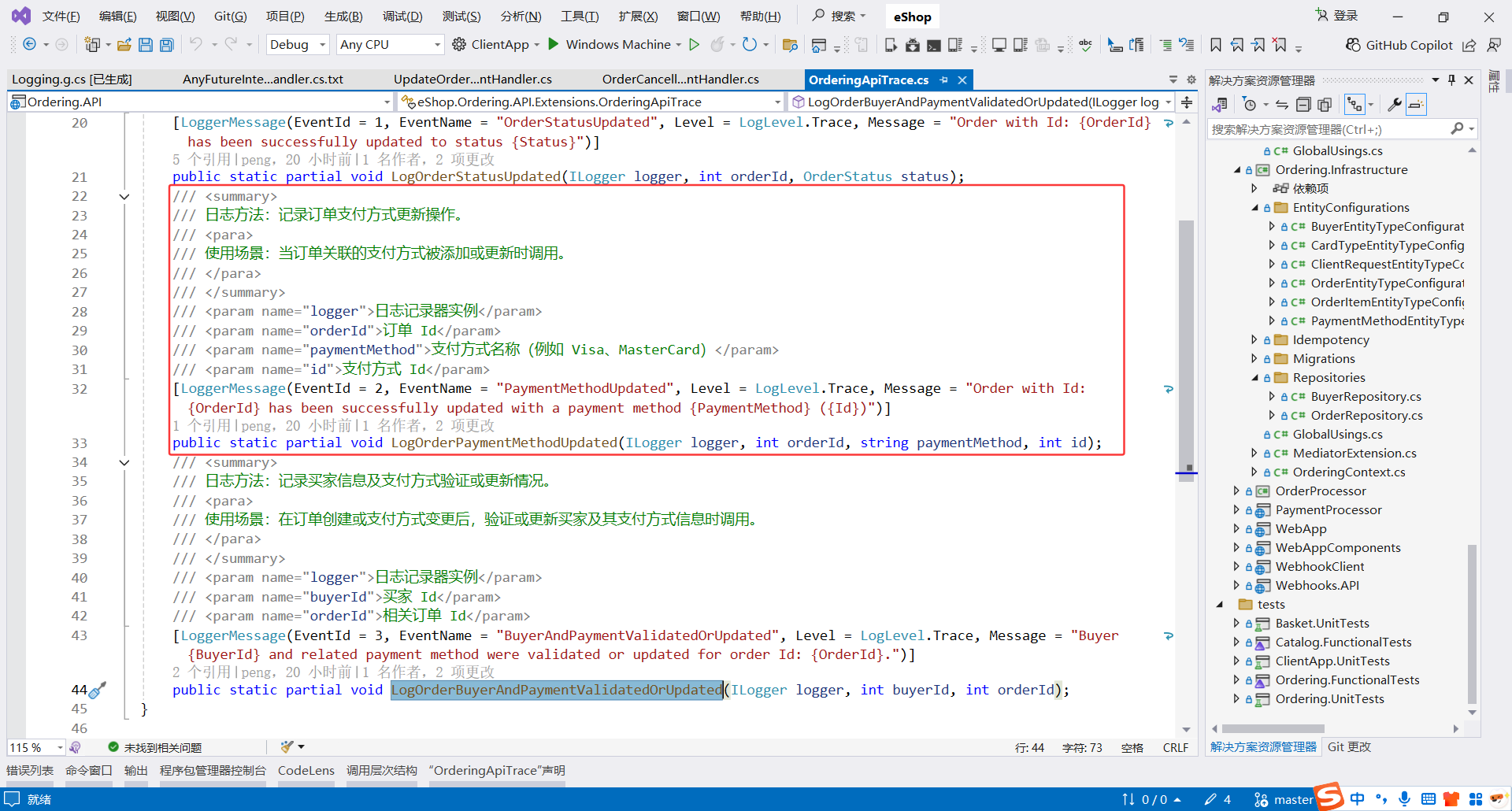Toggle Preview Selected Items in Solution Explorer
This screenshot has height=811, width=1512.
[x=1416, y=105]
